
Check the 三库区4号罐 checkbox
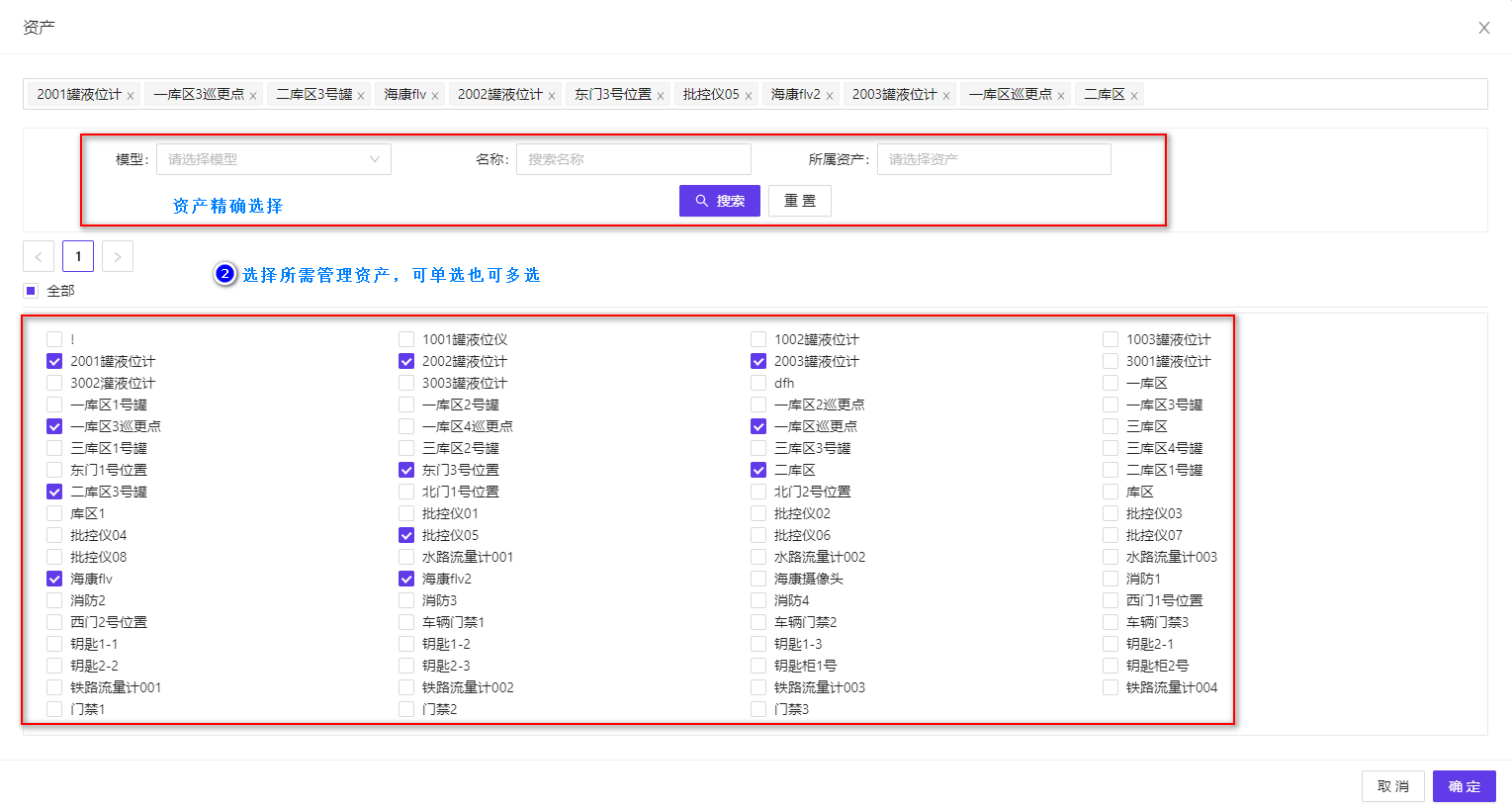tap(1111, 448)
